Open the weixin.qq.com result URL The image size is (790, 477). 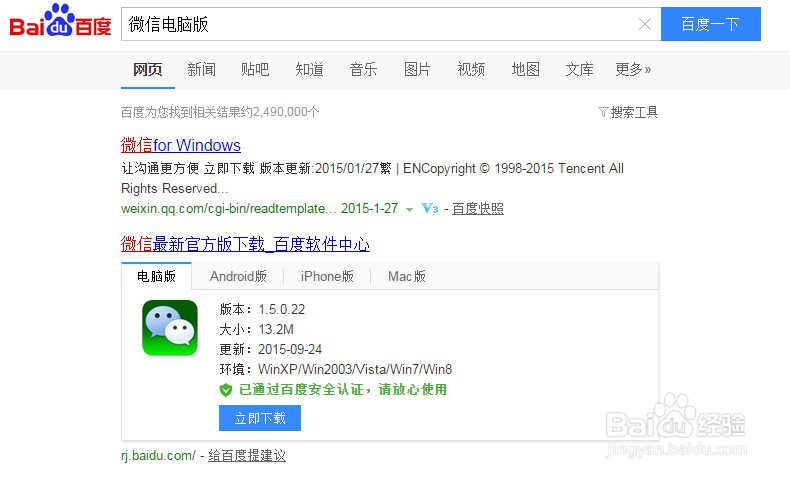[x=228, y=209]
